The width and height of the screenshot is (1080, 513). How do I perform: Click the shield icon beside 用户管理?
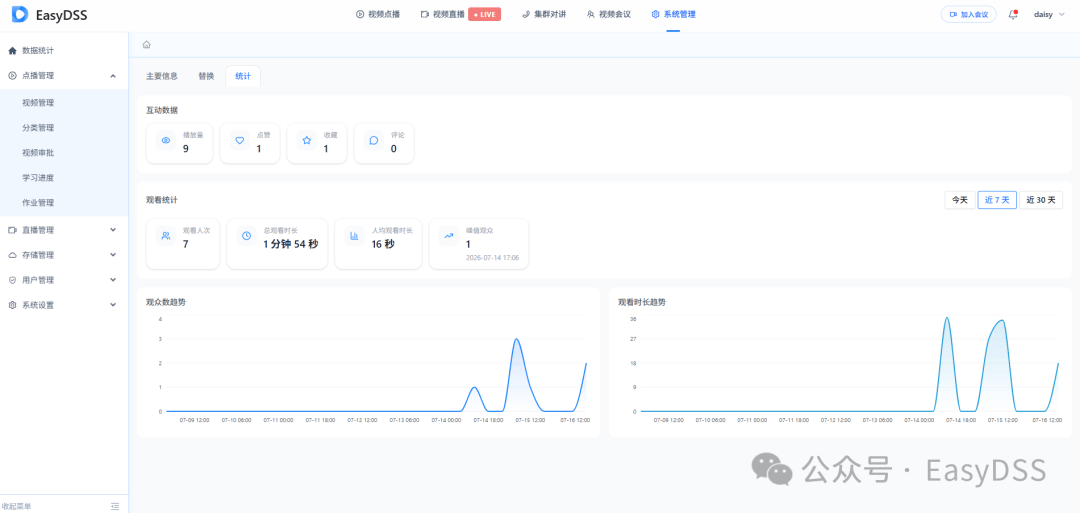12,280
